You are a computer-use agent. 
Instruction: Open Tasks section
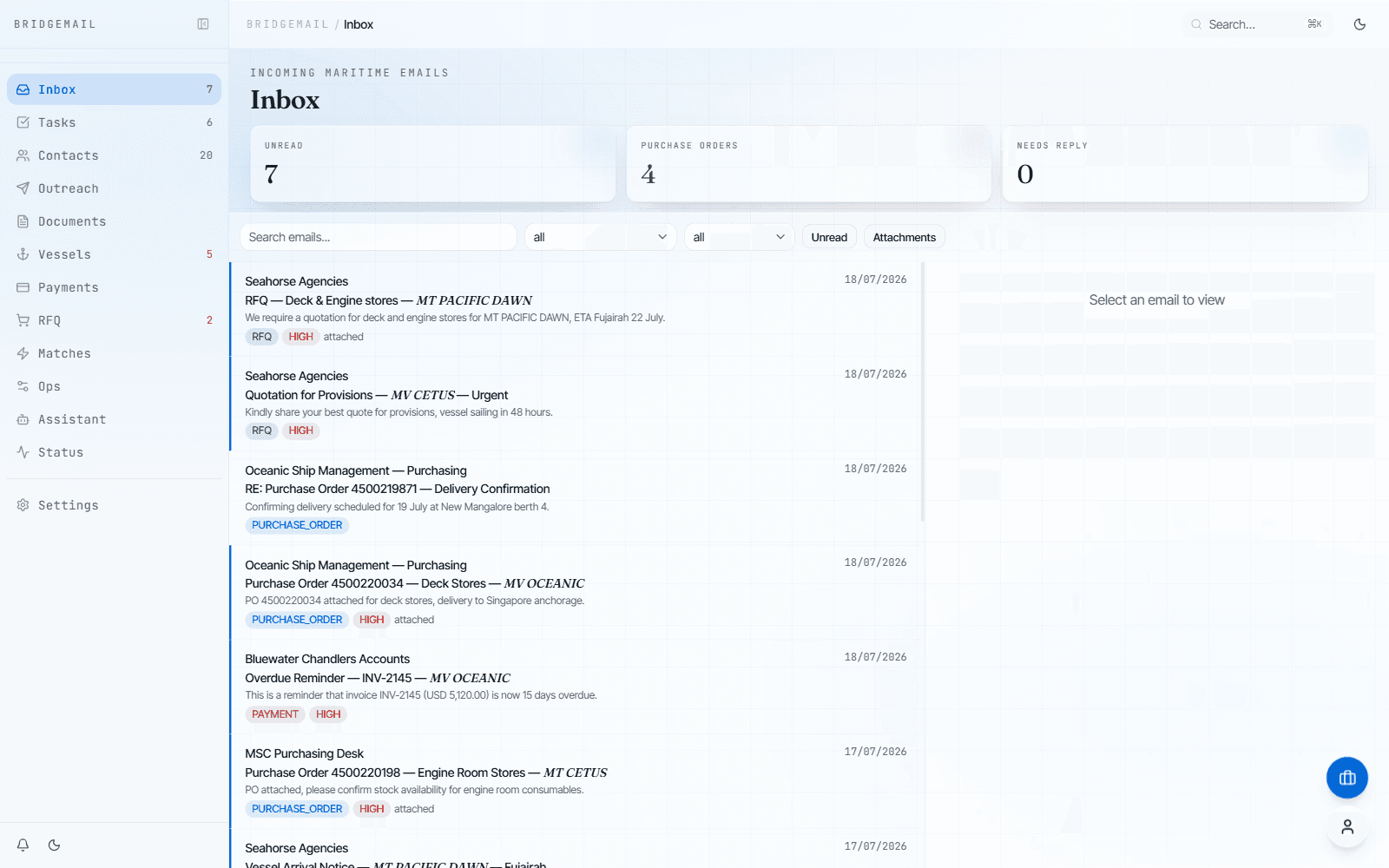pyautogui.click(x=114, y=122)
